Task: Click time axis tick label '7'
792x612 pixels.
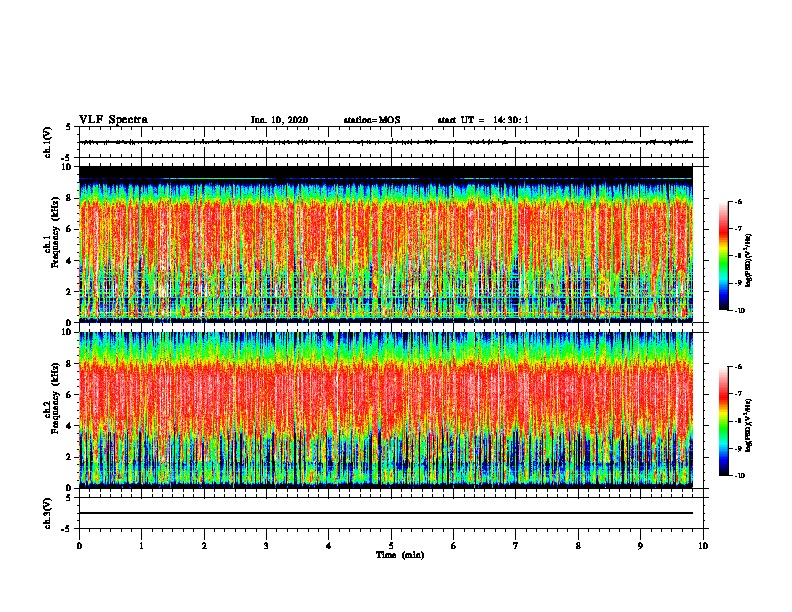Action: (516, 546)
